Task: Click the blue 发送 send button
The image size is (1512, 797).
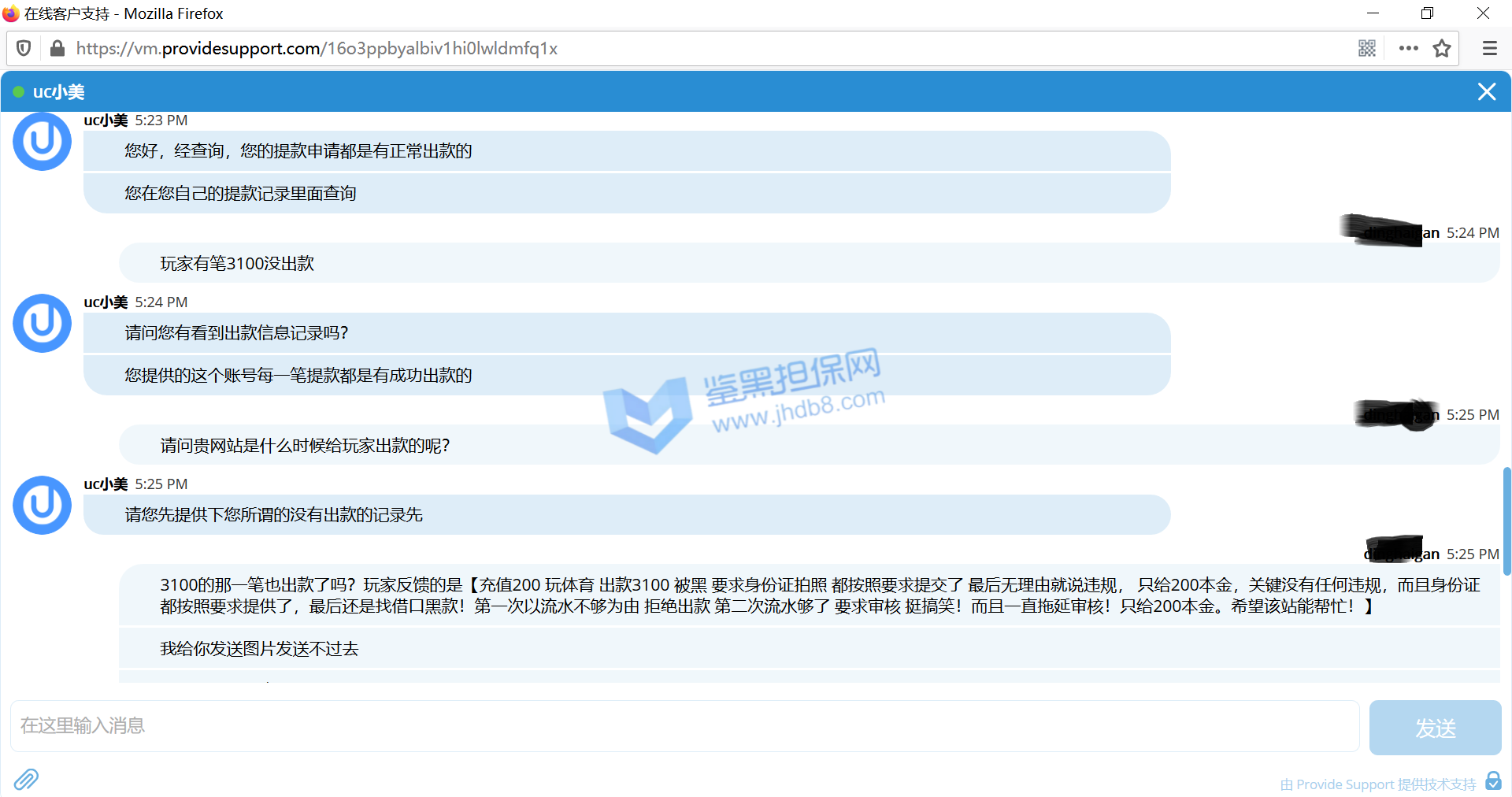Action: [1435, 728]
